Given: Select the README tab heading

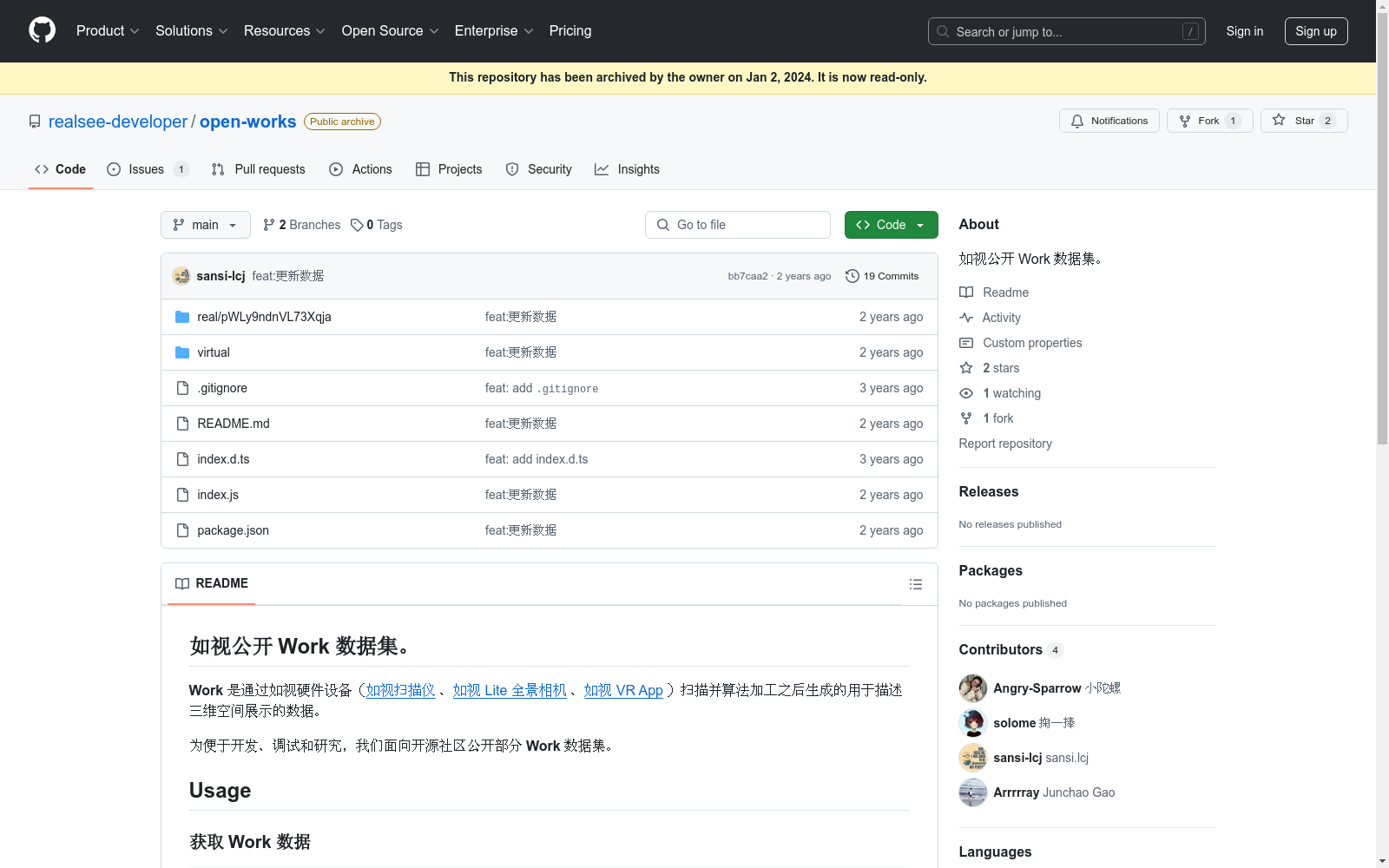Looking at the screenshot, I should coord(212,583).
